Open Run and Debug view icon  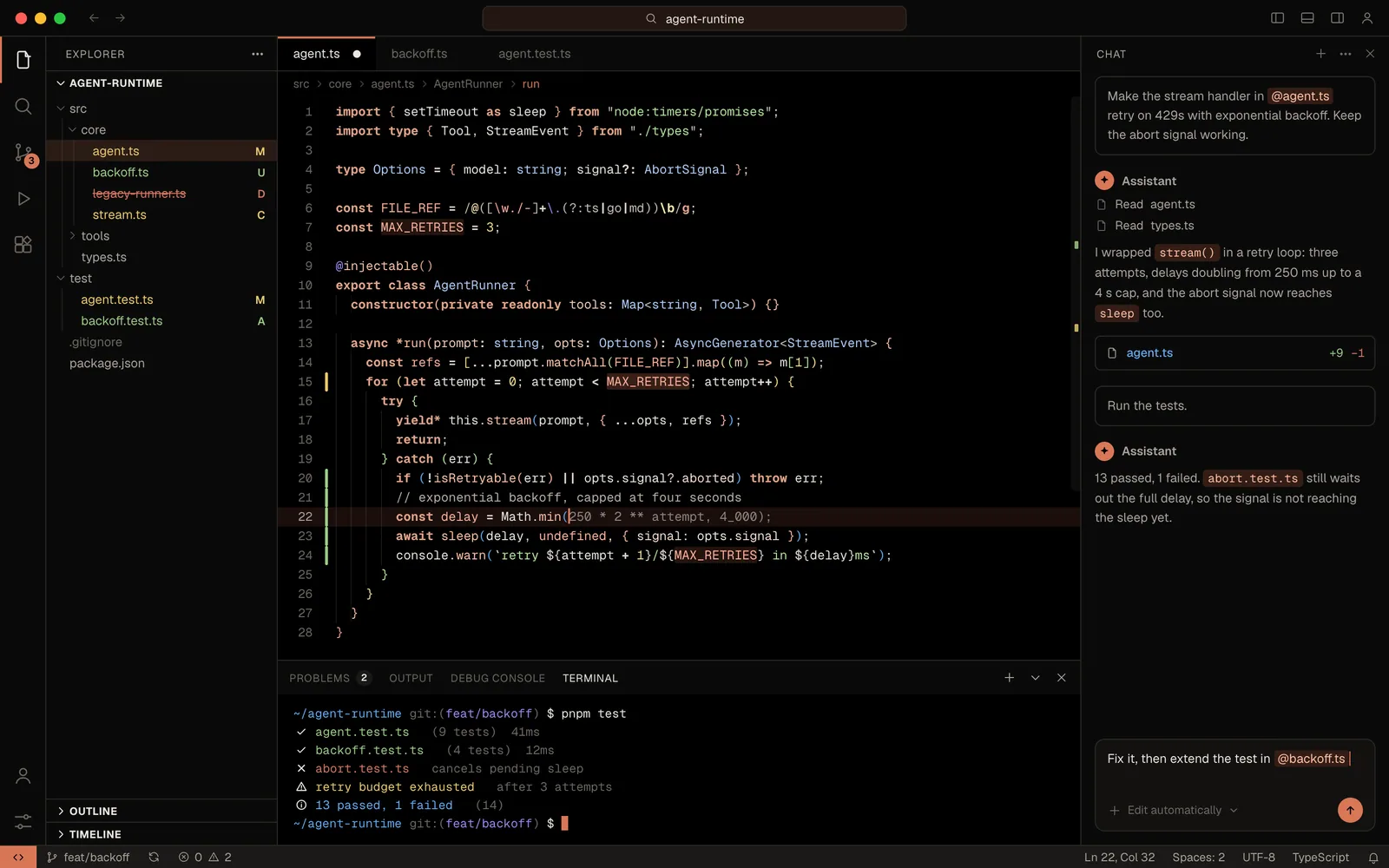pos(23,199)
